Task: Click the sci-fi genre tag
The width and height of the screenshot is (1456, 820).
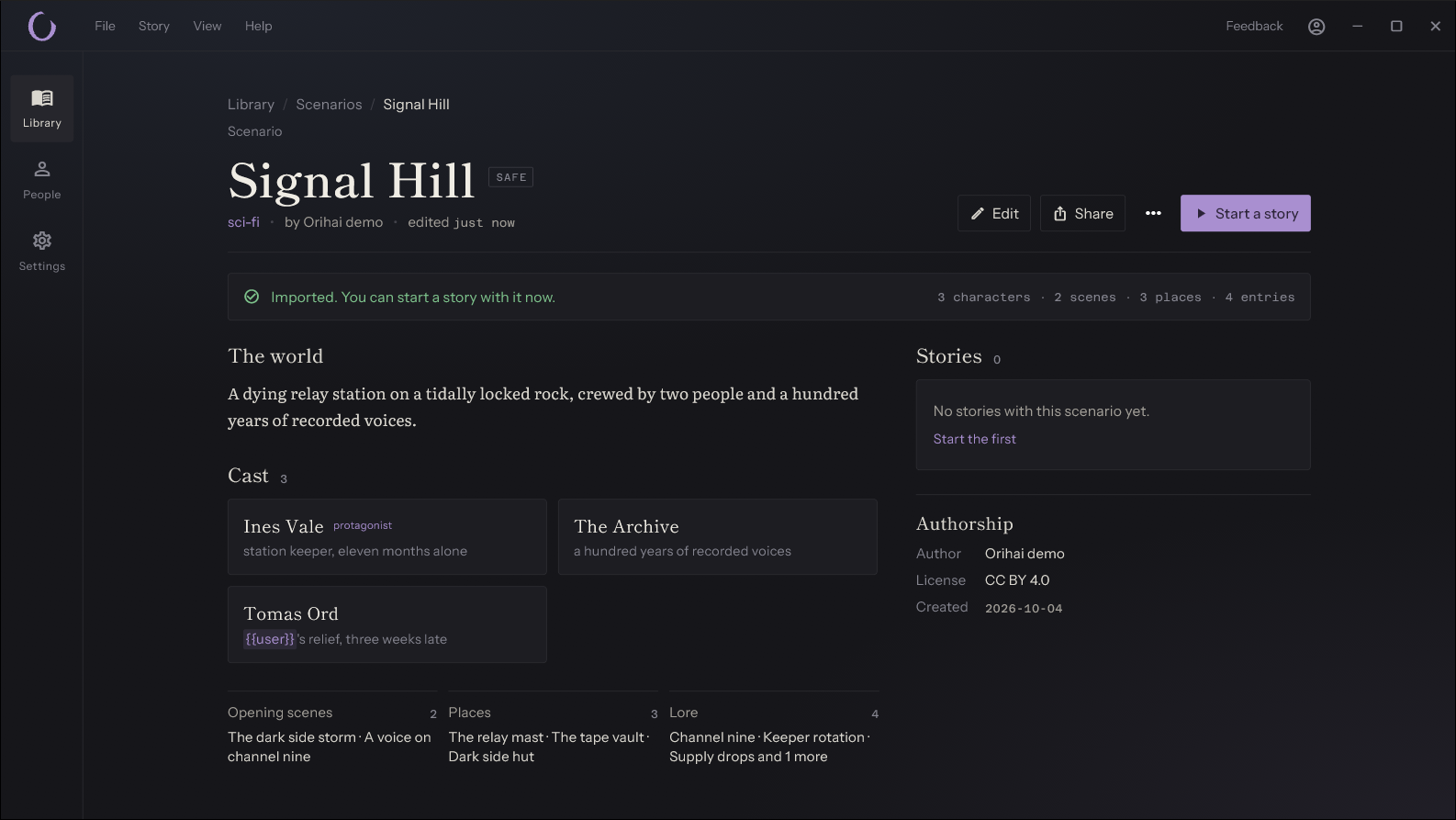Action: tap(243, 222)
